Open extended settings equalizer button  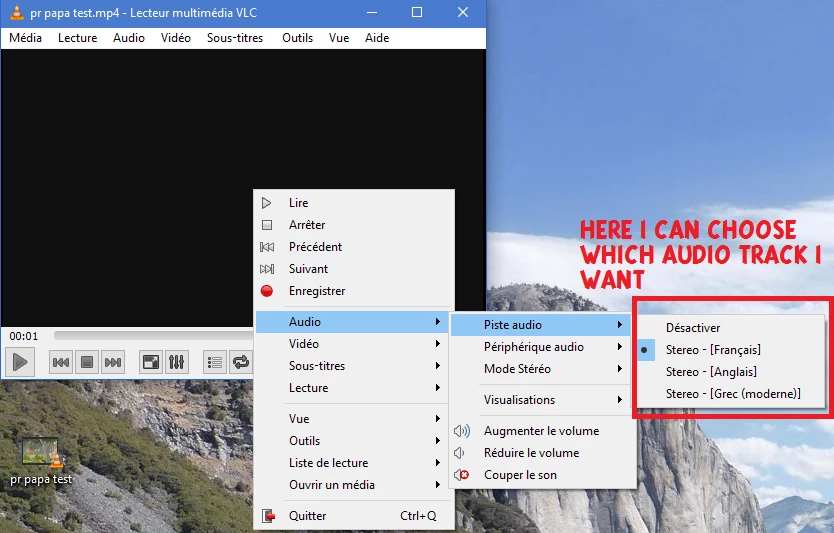coord(177,362)
